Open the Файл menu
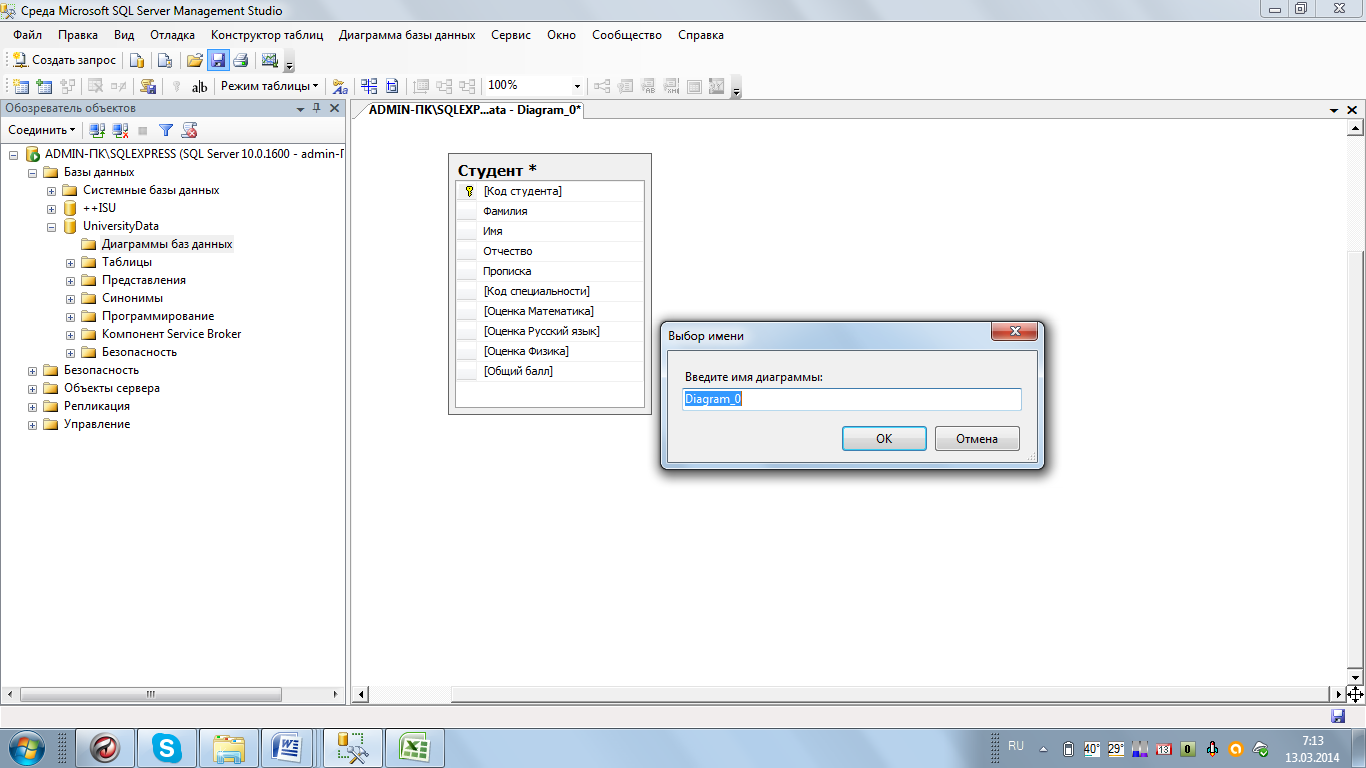Image resolution: width=1366 pixels, height=768 pixels. click(x=27, y=35)
